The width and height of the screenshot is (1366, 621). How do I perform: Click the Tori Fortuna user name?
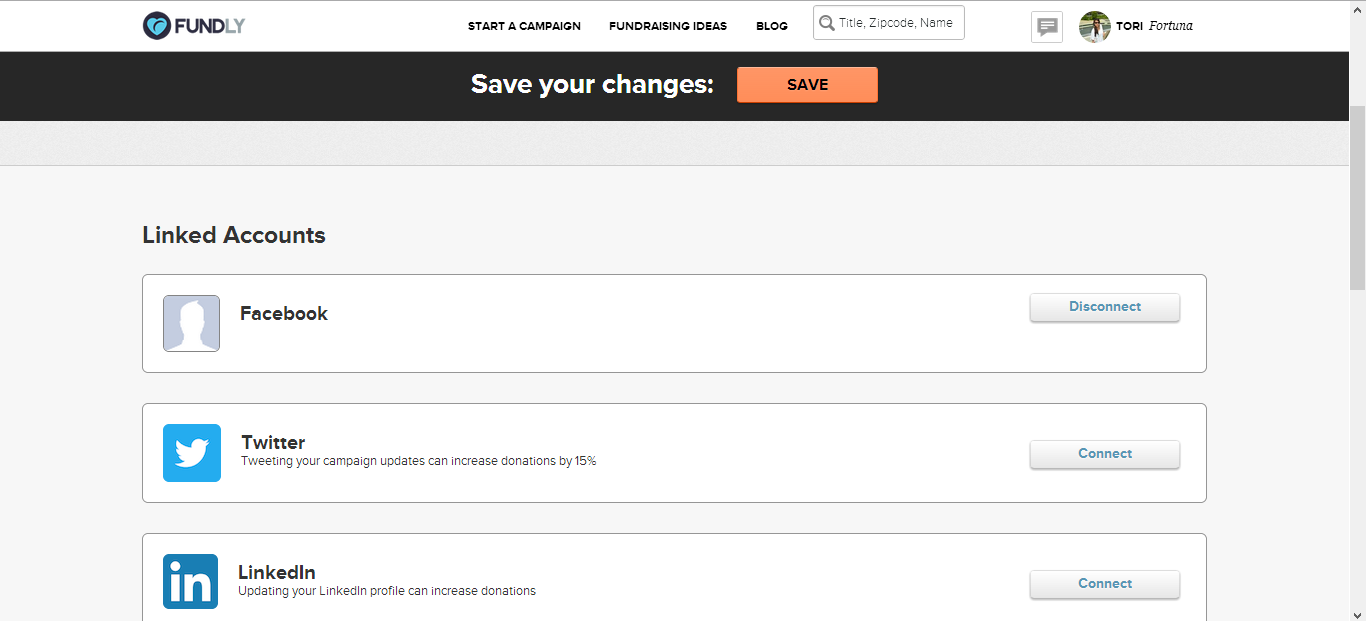tap(1154, 26)
